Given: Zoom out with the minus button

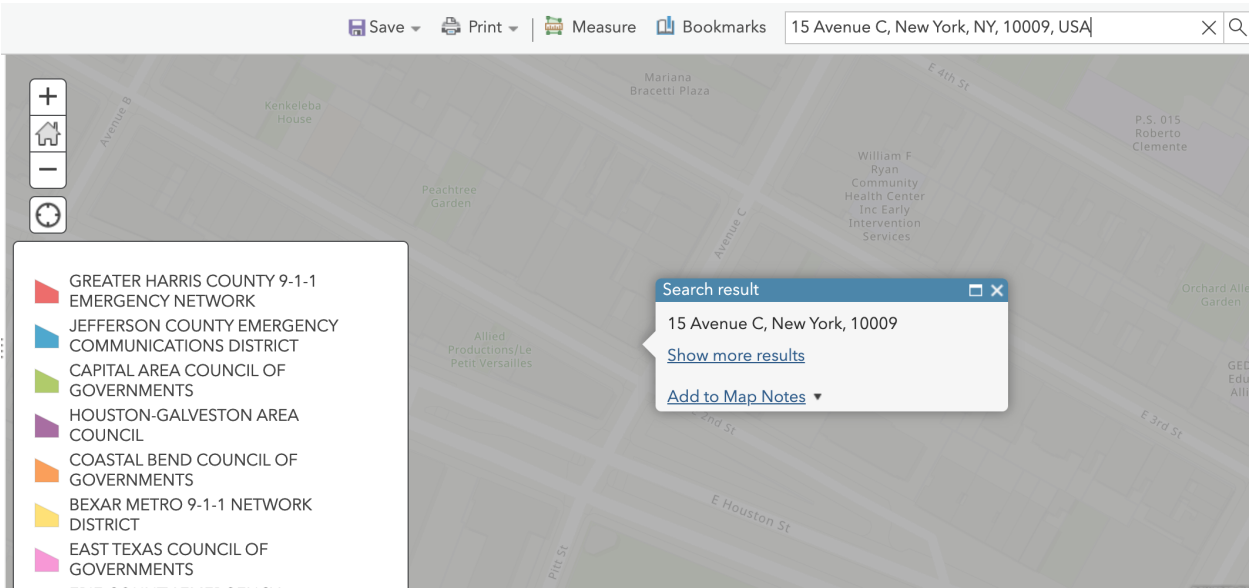Looking at the screenshot, I should [x=48, y=170].
